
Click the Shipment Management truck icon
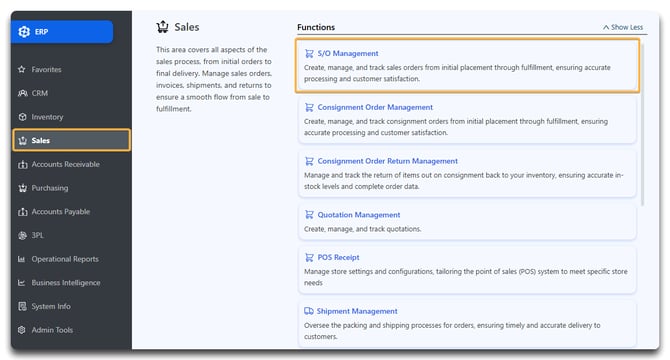309,311
